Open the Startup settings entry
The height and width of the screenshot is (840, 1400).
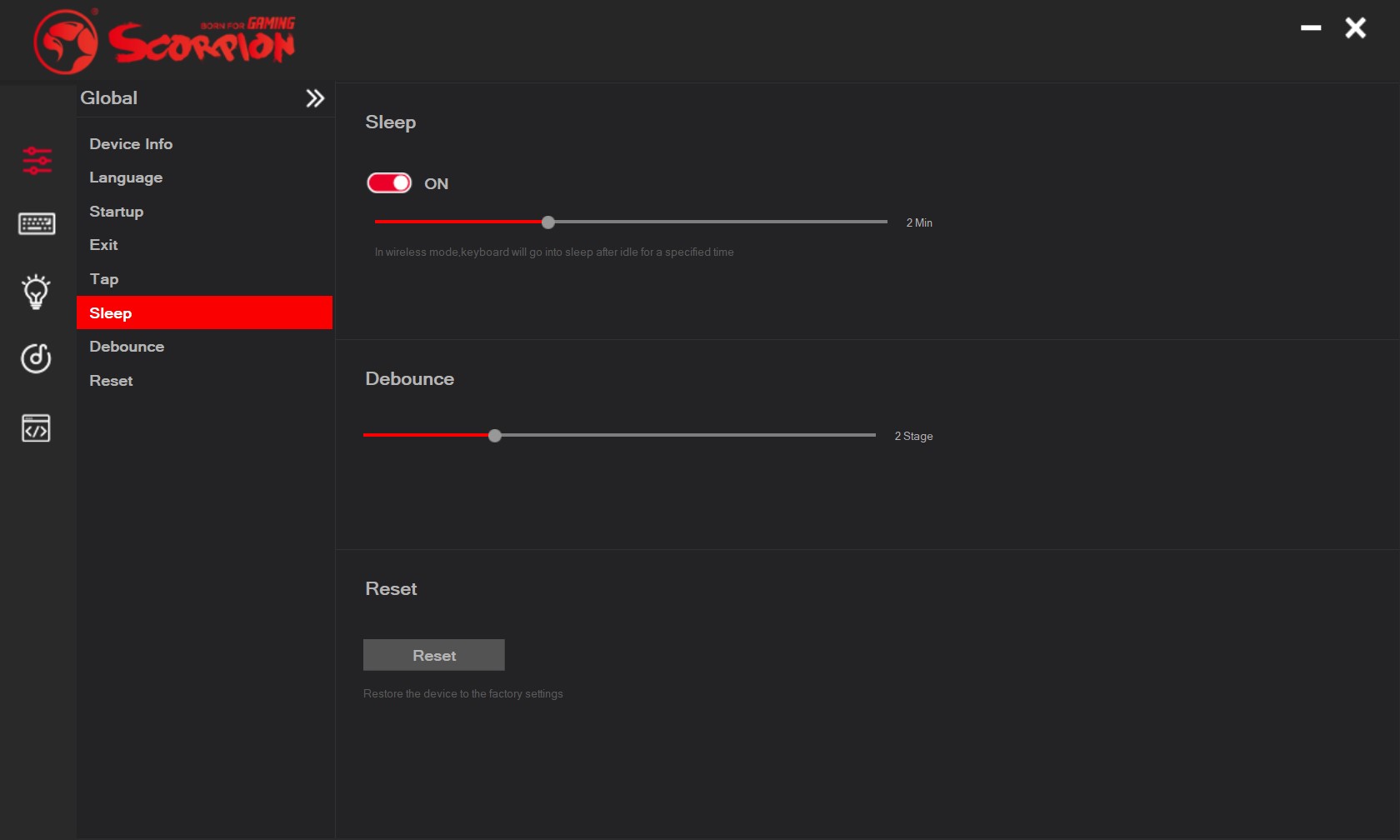click(x=117, y=212)
